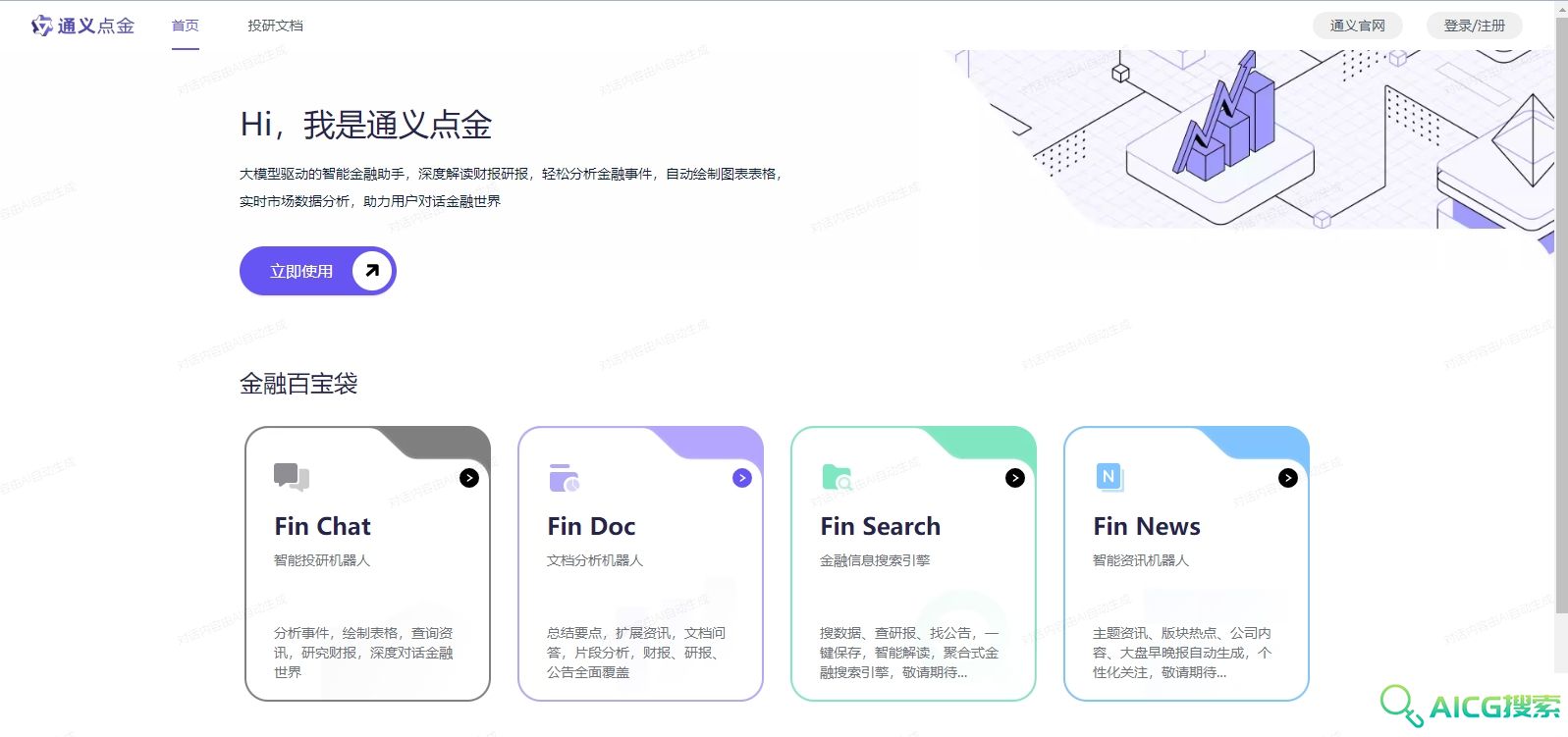
Task: Click the Fin Chat description starting 分析事件
Action: [364, 653]
